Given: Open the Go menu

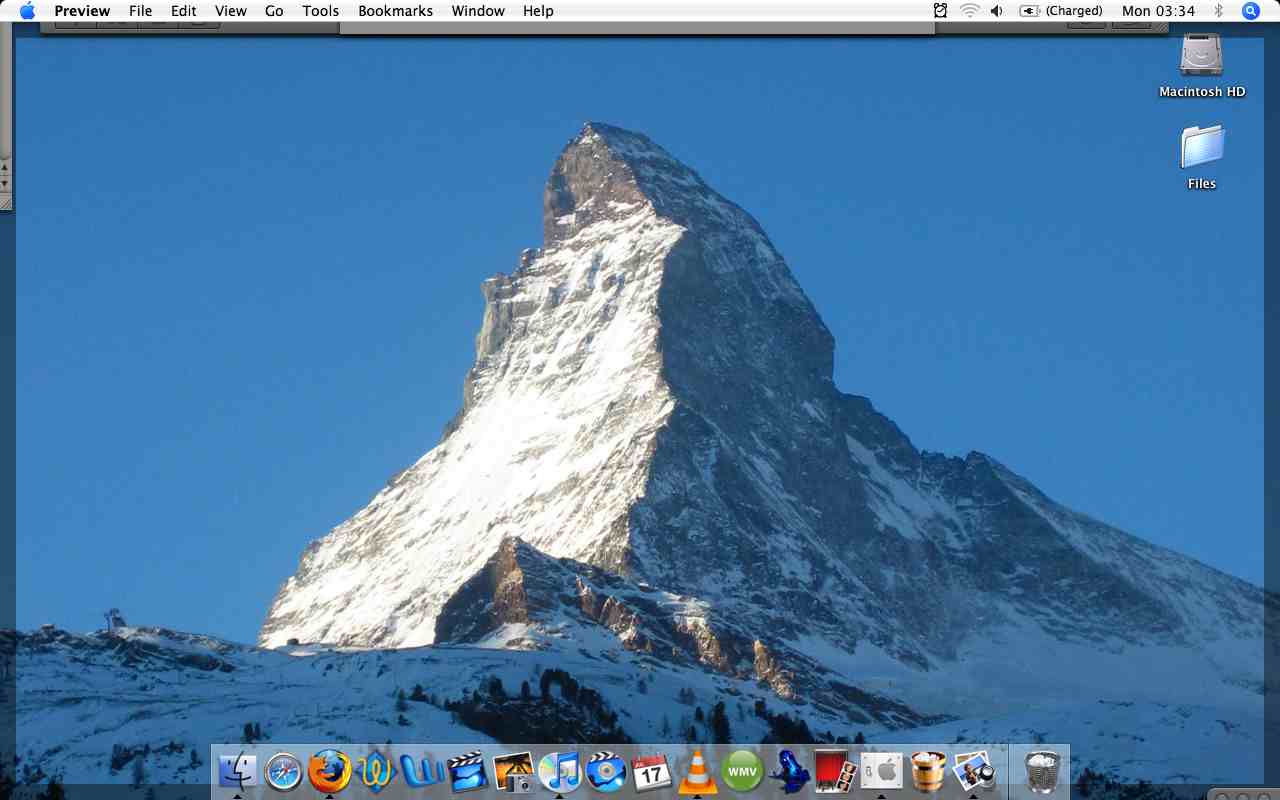Looking at the screenshot, I should [x=274, y=11].
